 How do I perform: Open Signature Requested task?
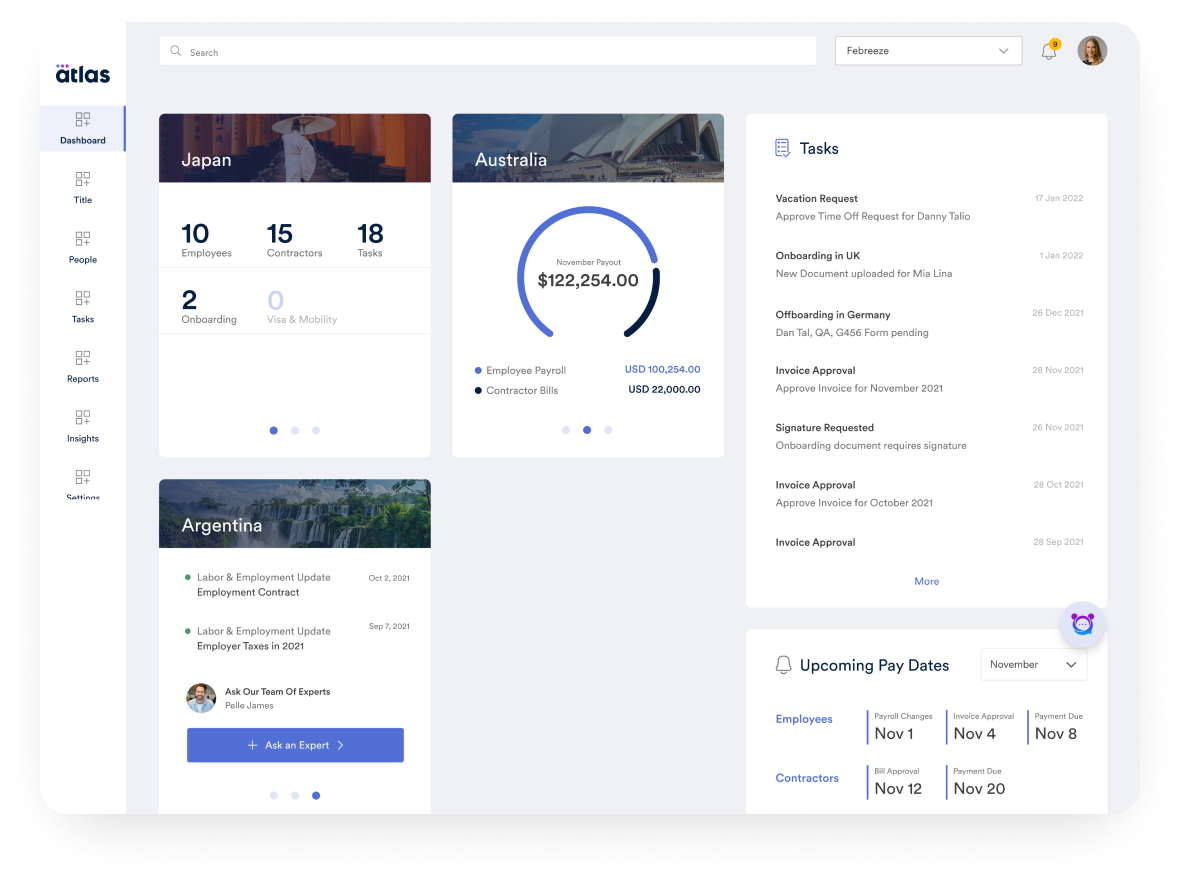pyautogui.click(x=929, y=436)
